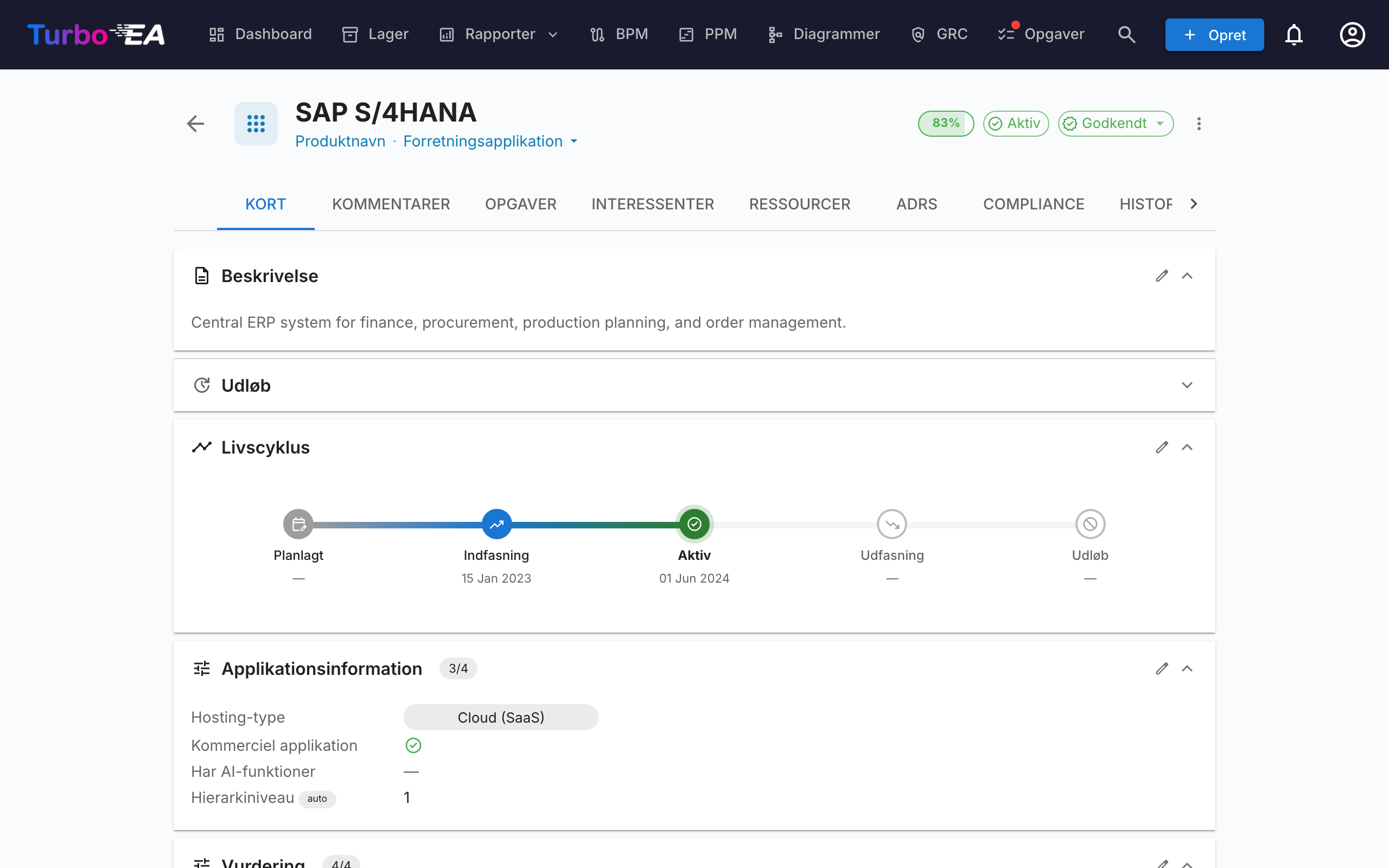The height and width of the screenshot is (868, 1389).
Task: Edit the Vurdering section with pencil
Action: (1162, 864)
